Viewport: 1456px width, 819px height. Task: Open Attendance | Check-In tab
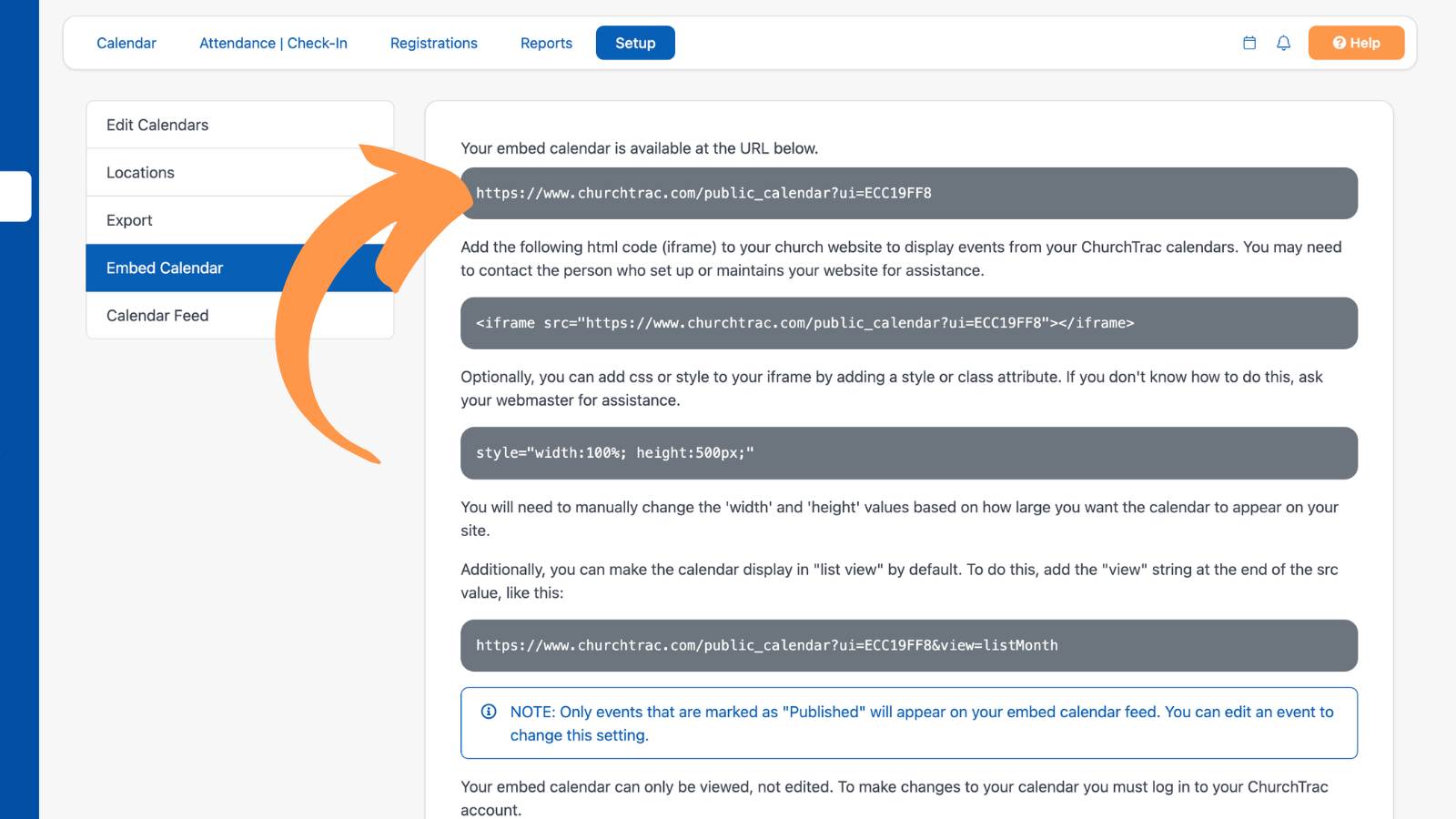(273, 43)
